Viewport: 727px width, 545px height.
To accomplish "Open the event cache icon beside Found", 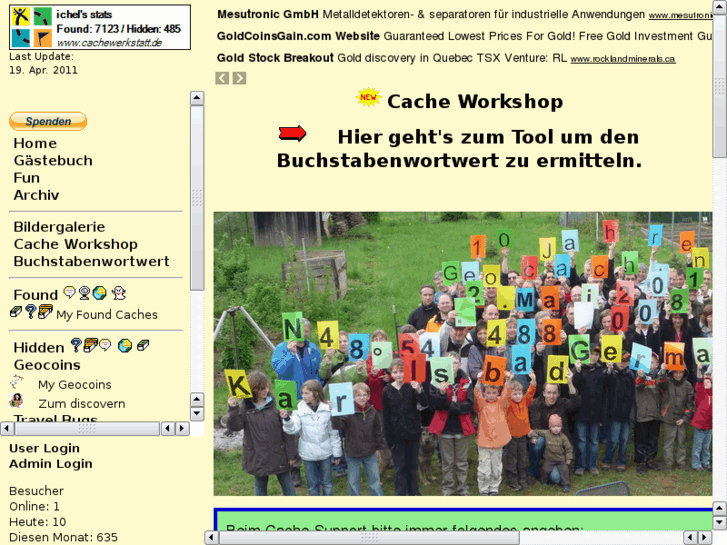I will click(x=69, y=292).
